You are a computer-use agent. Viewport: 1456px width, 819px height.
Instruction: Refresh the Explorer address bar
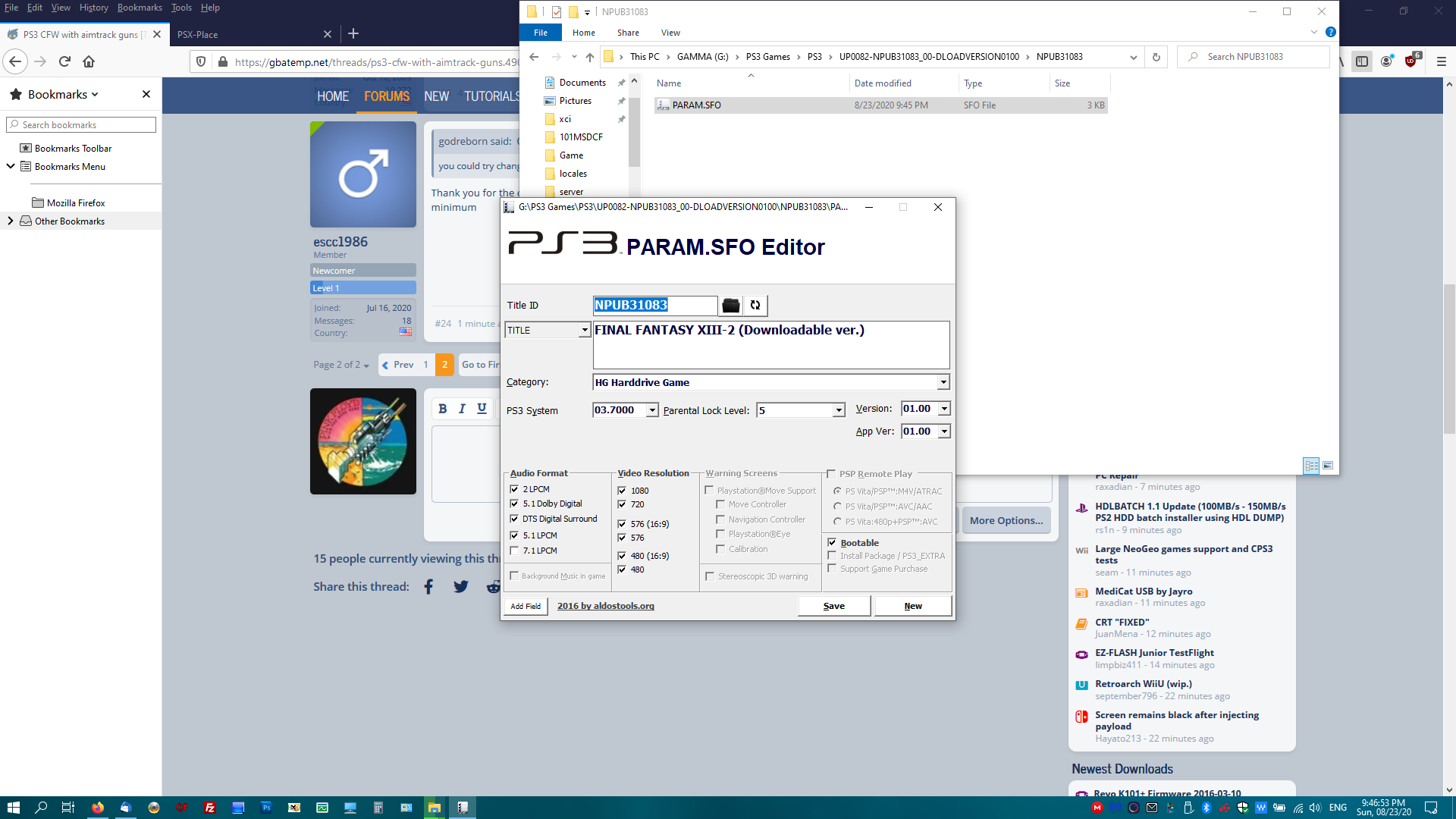pos(1156,57)
